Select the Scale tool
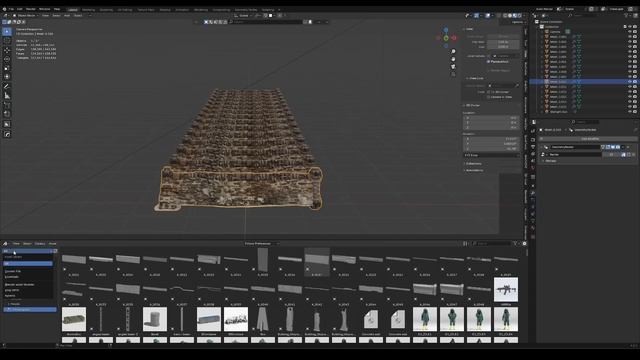This screenshot has width=640, height=360. [x=7, y=68]
